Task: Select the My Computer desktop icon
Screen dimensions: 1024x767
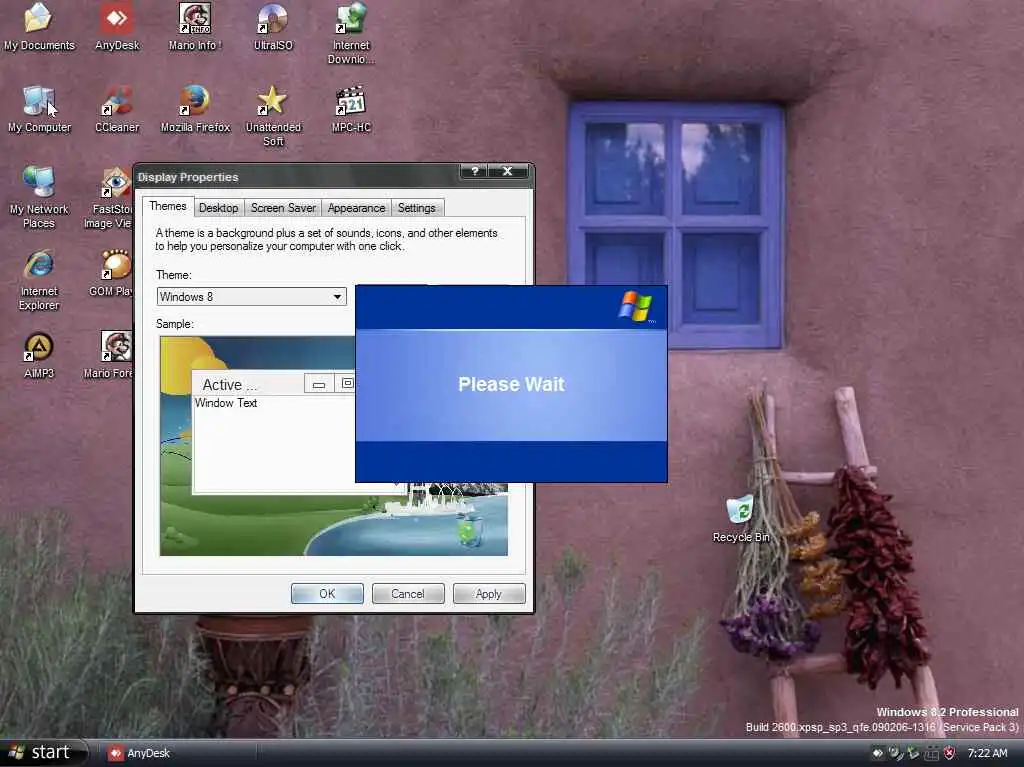Action: [x=39, y=108]
